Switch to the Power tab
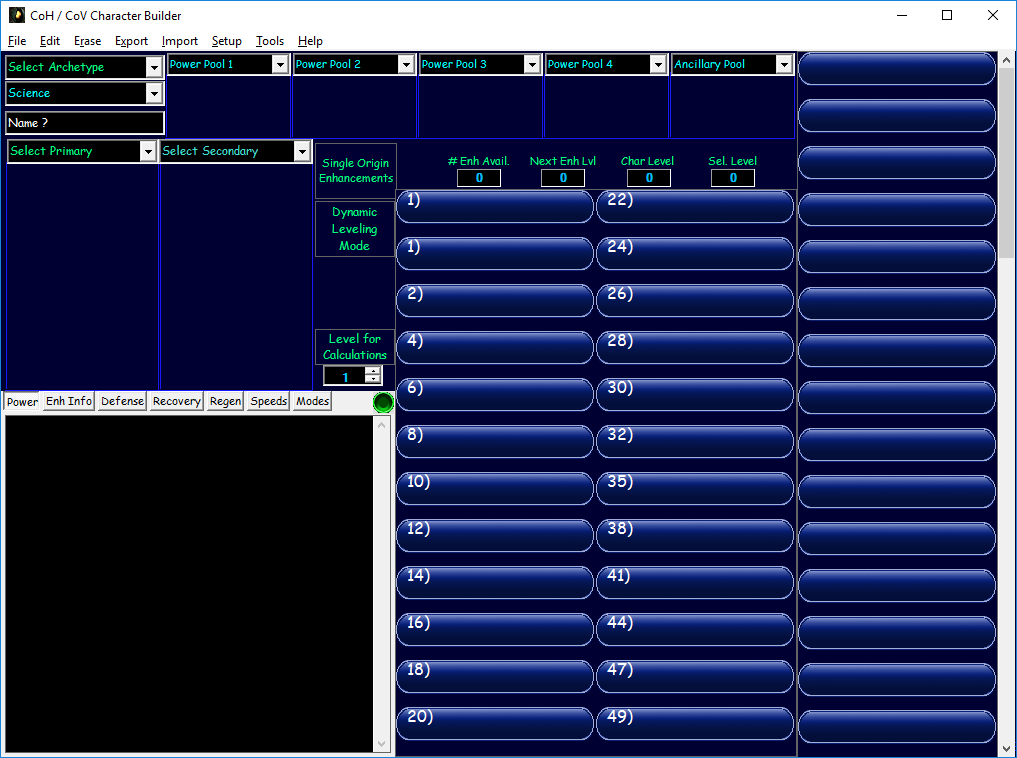 coord(22,401)
